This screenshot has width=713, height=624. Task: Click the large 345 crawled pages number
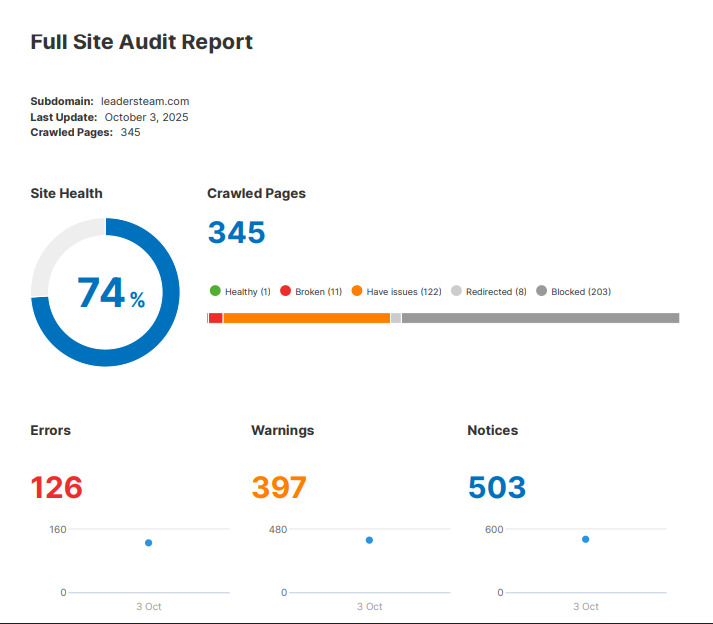pos(236,232)
